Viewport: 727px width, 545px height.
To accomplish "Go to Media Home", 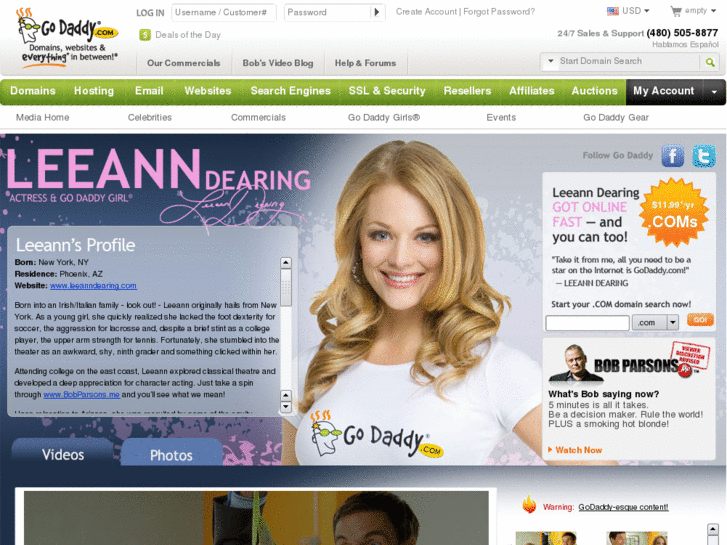I will 43,118.
